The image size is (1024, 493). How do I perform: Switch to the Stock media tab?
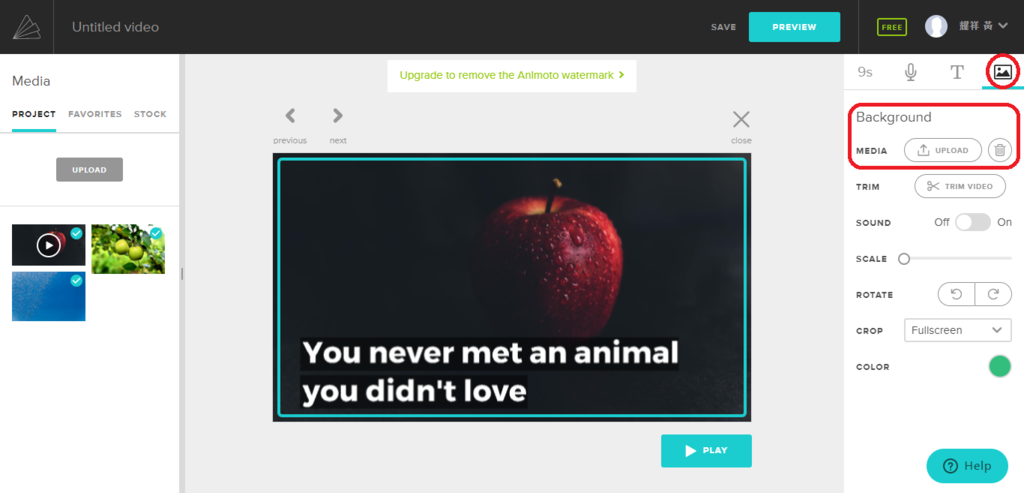pyautogui.click(x=150, y=114)
